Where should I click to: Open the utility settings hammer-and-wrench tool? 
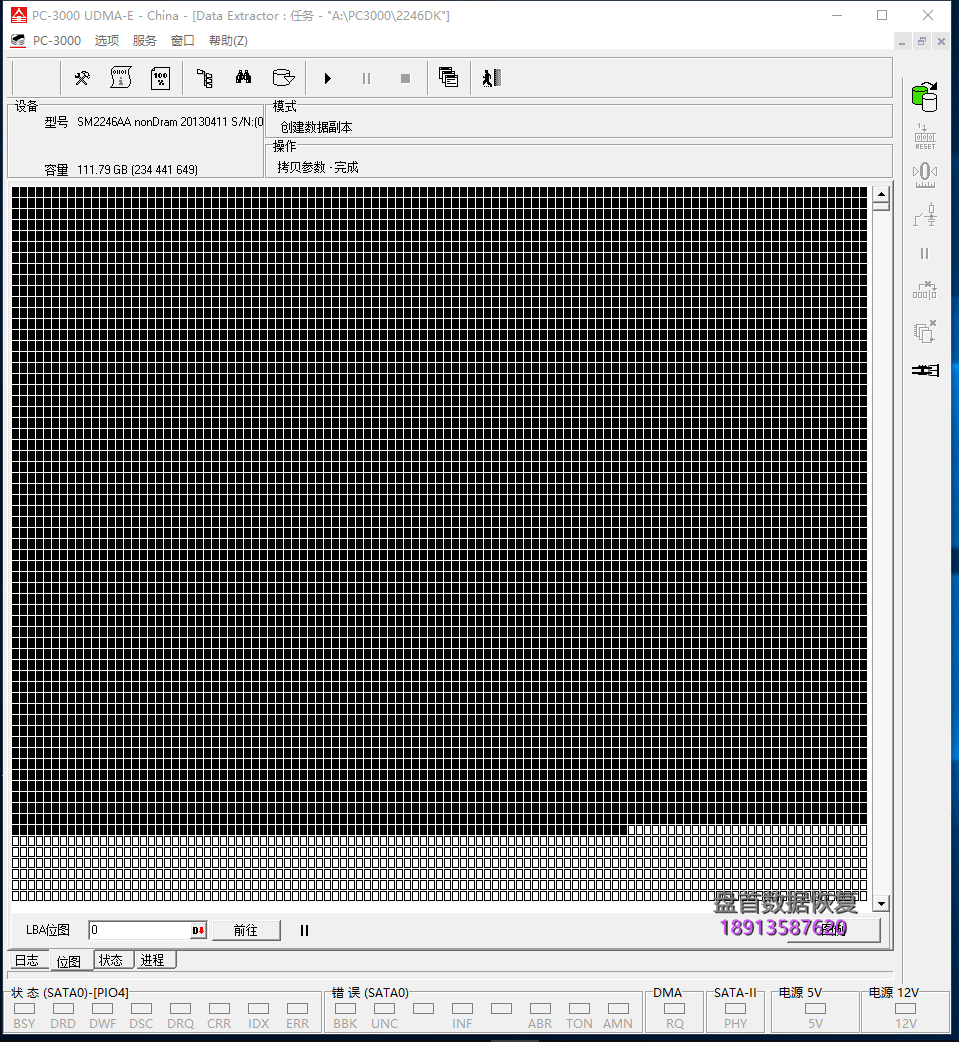click(x=82, y=78)
